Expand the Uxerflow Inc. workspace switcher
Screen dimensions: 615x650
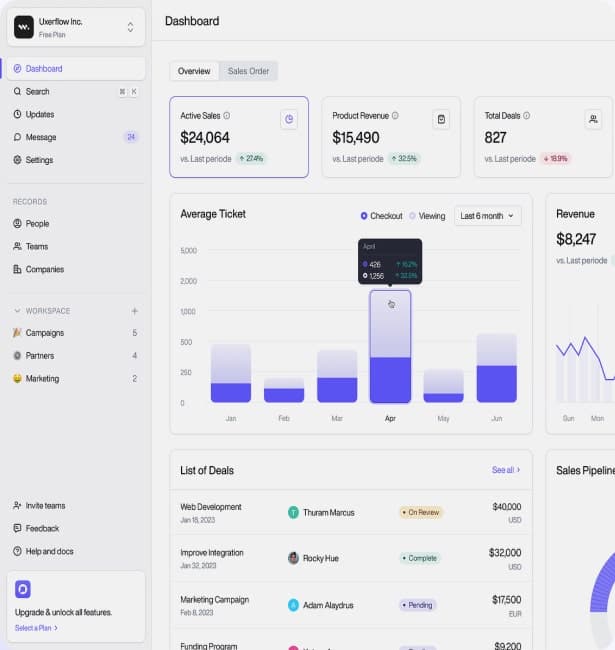tap(130, 27)
